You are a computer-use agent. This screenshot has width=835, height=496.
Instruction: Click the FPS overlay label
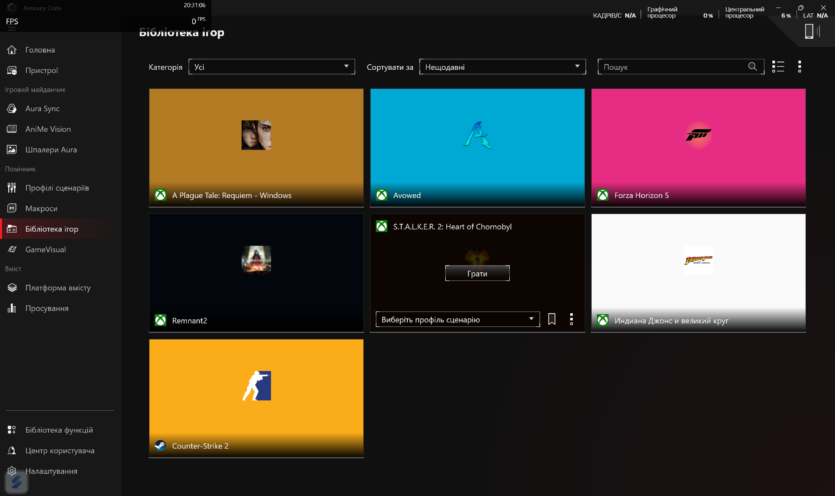pyautogui.click(x=12, y=21)
